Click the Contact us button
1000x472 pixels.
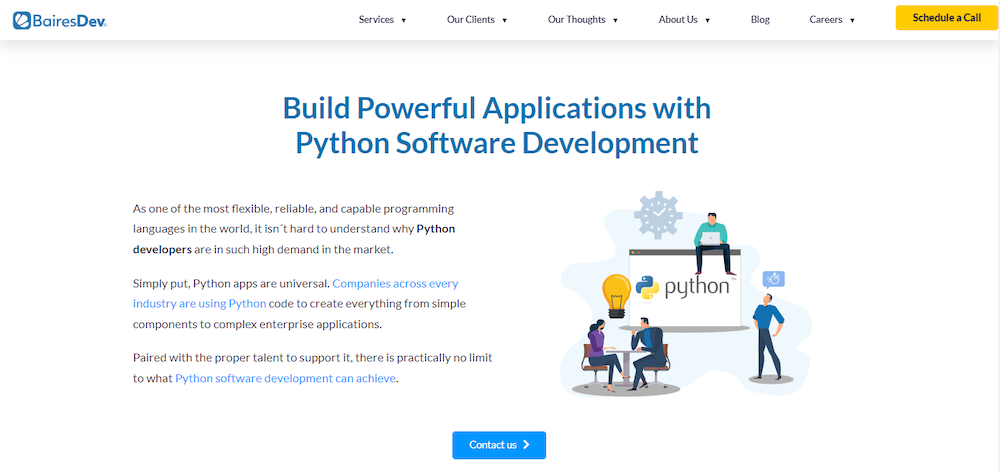[x=499, y=445]
